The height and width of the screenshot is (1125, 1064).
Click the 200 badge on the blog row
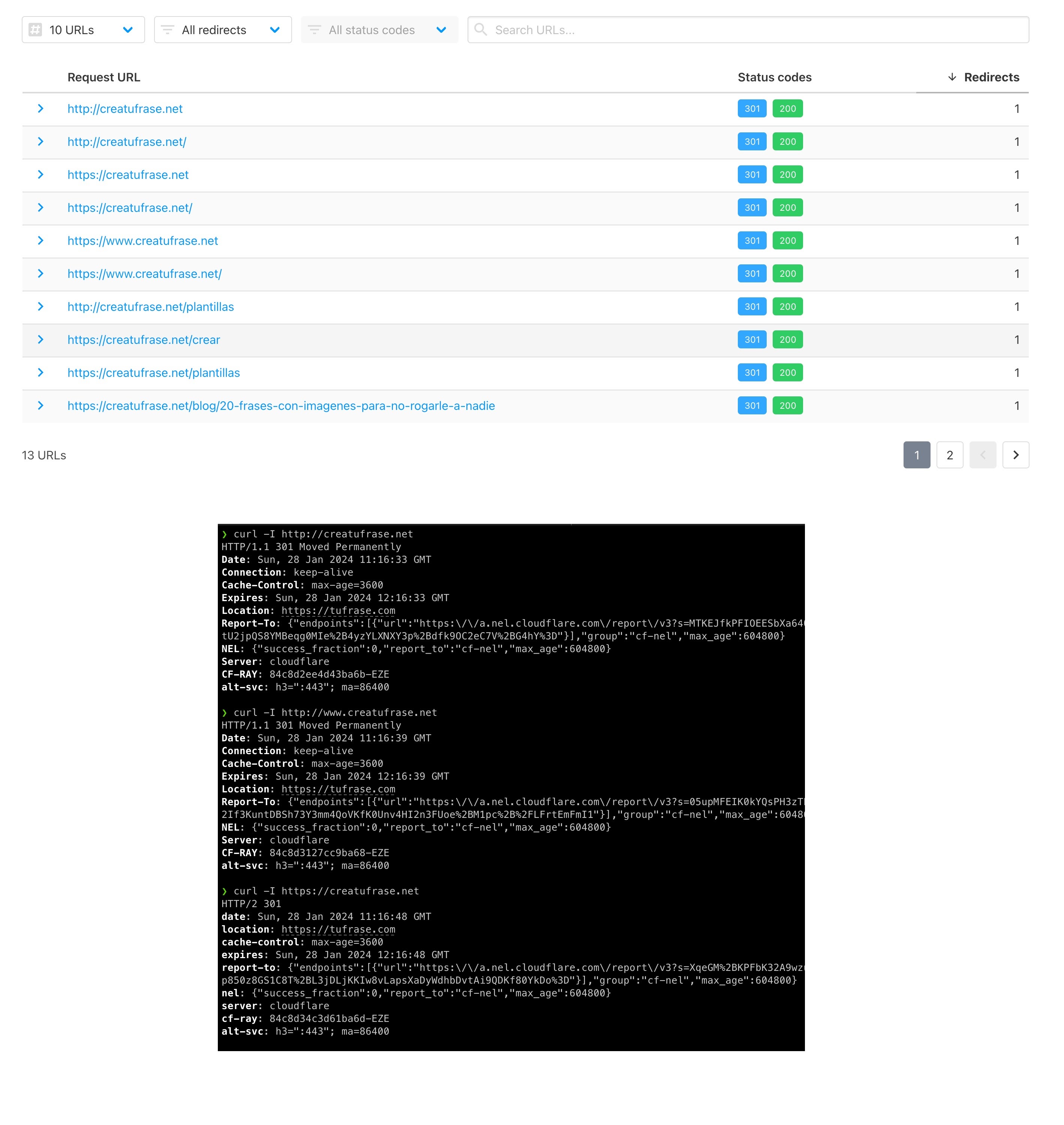788,406
